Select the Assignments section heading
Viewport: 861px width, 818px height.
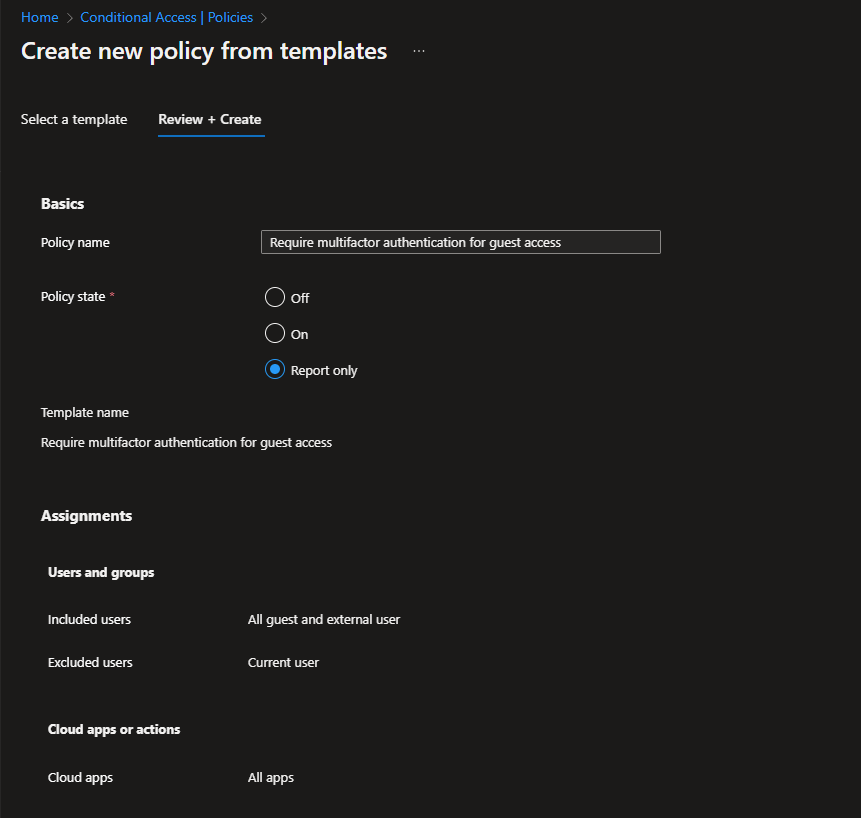click(86, 516)
